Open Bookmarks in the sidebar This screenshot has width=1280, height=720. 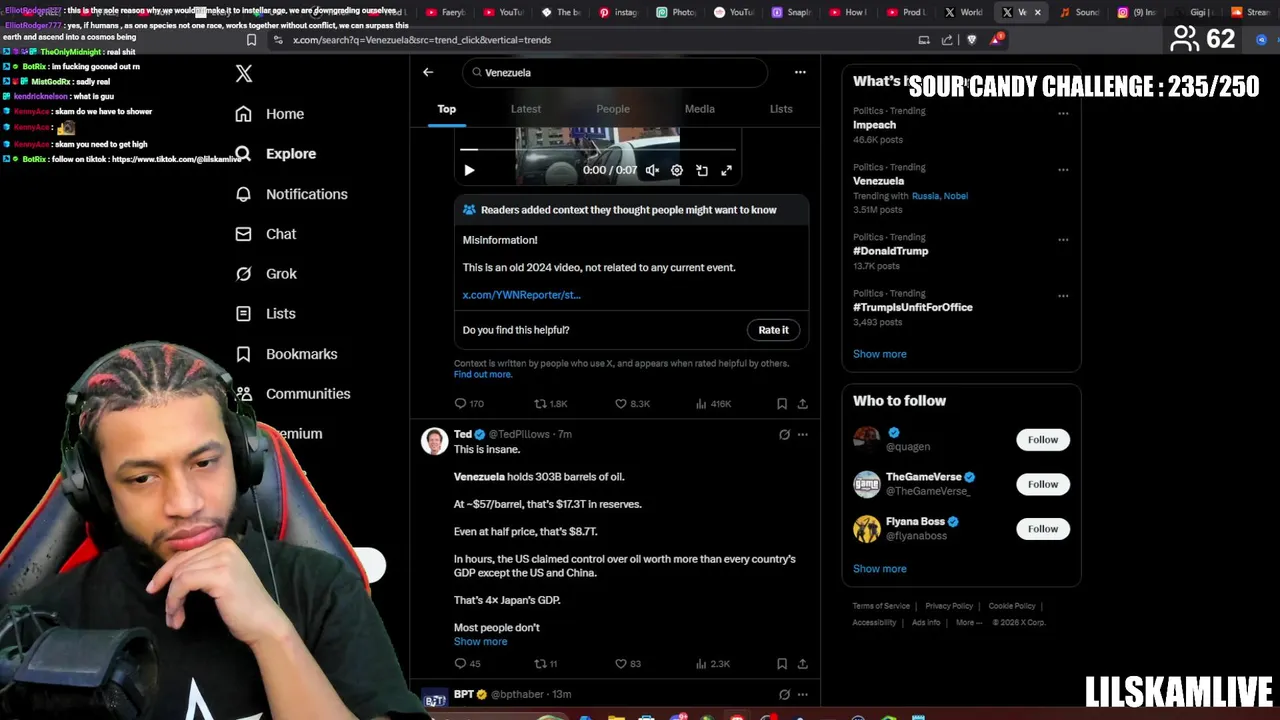click(286, 354)
